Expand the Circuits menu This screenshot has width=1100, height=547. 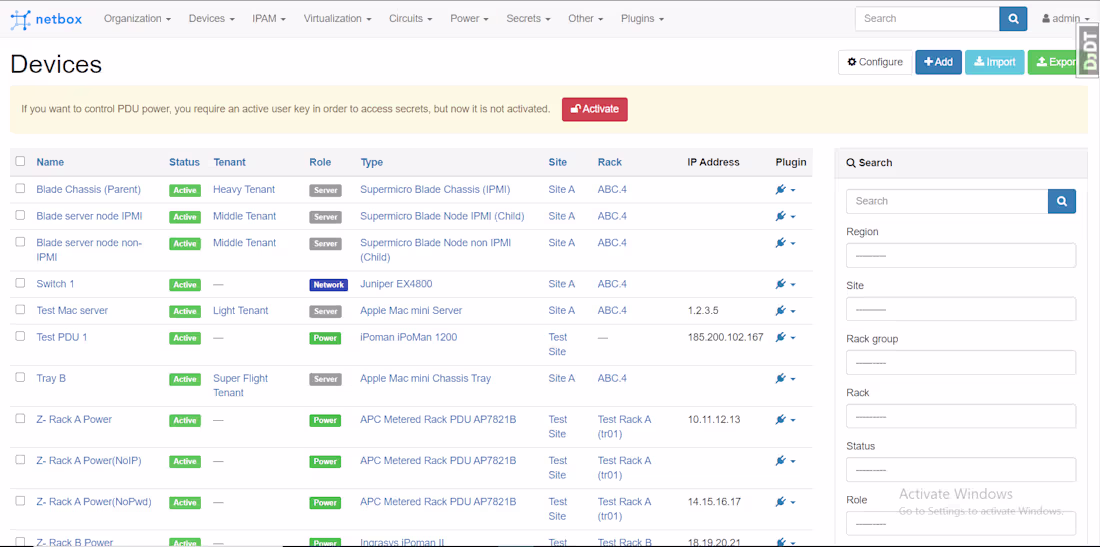coord(410,19)
